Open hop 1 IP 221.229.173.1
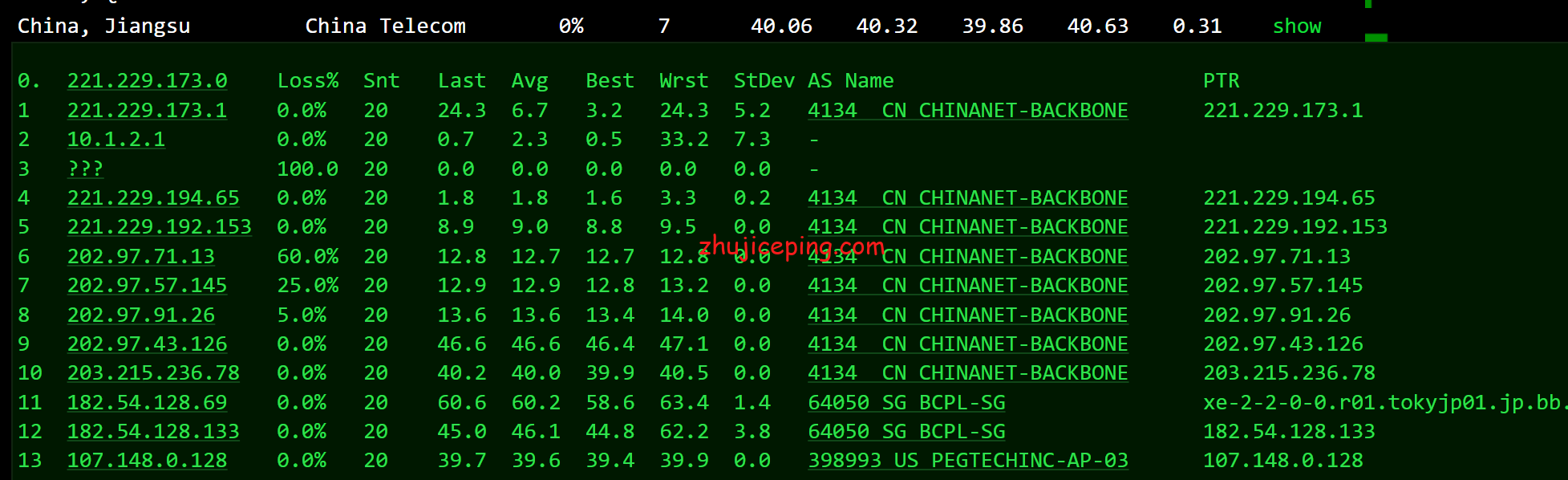The image size is (1568, 480). click(147, 110)
